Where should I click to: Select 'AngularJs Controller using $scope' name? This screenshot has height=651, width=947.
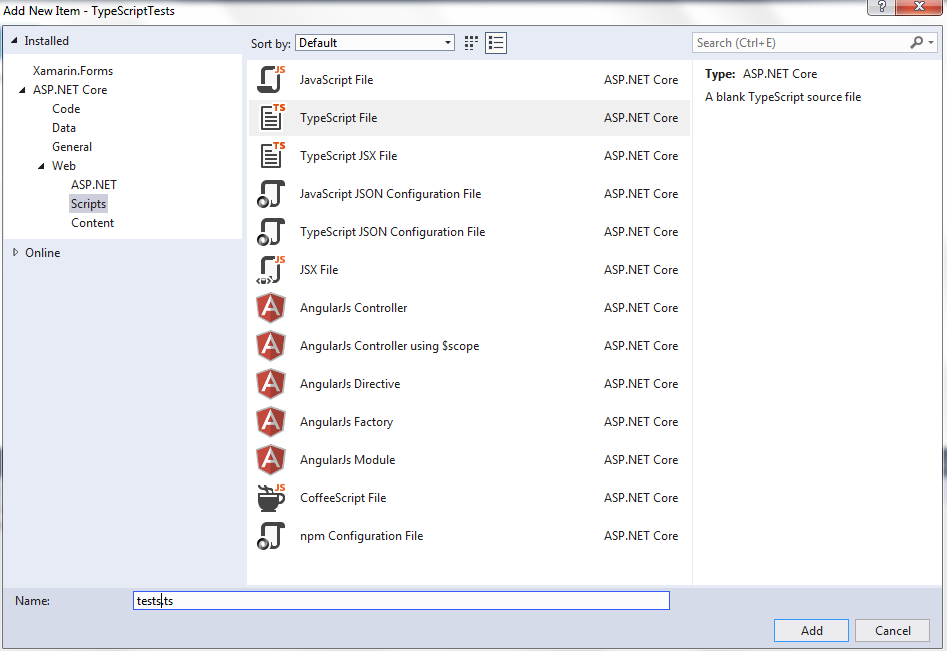[x=390, y=346]
